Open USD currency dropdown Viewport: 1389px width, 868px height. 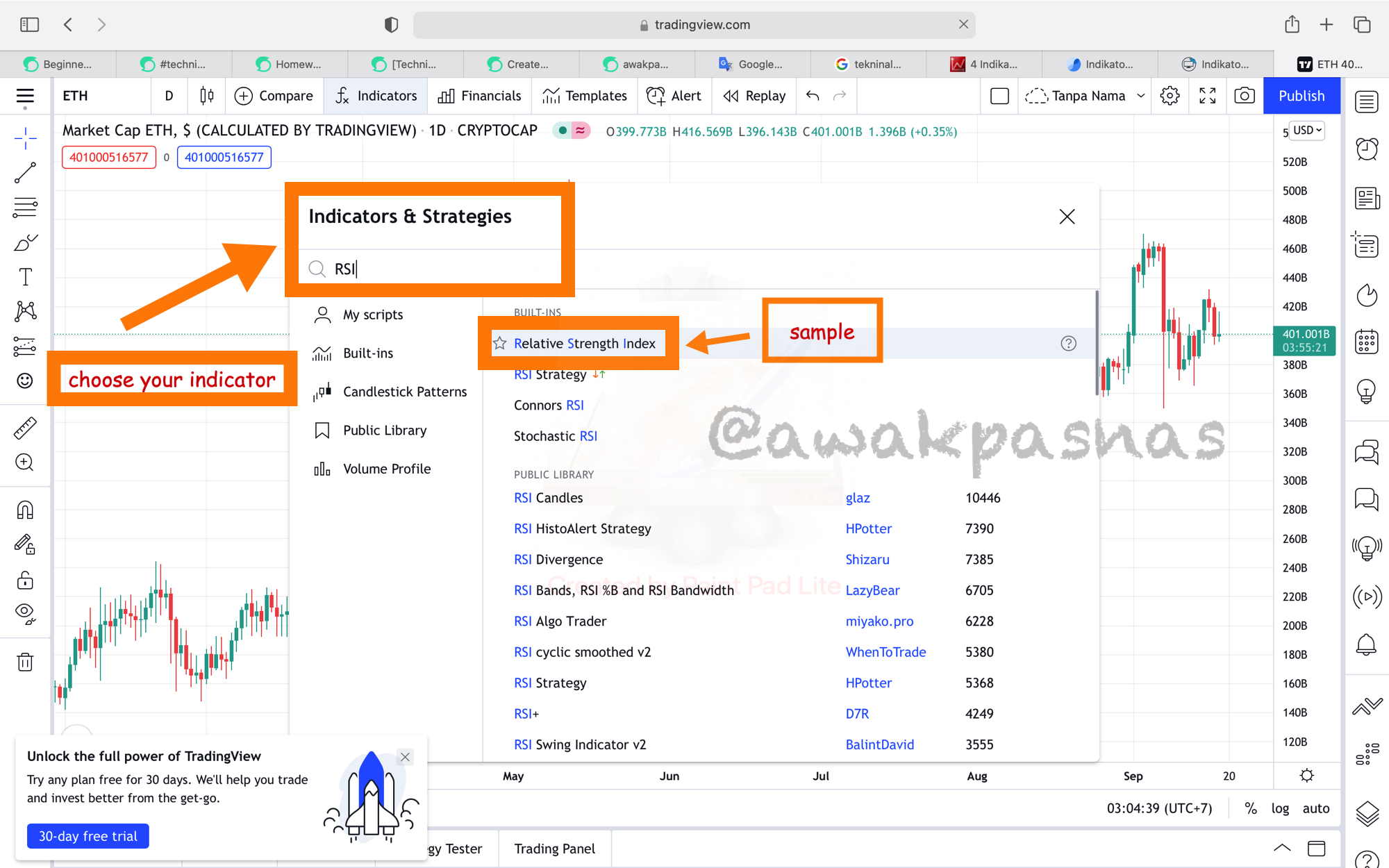(1307, 131)
